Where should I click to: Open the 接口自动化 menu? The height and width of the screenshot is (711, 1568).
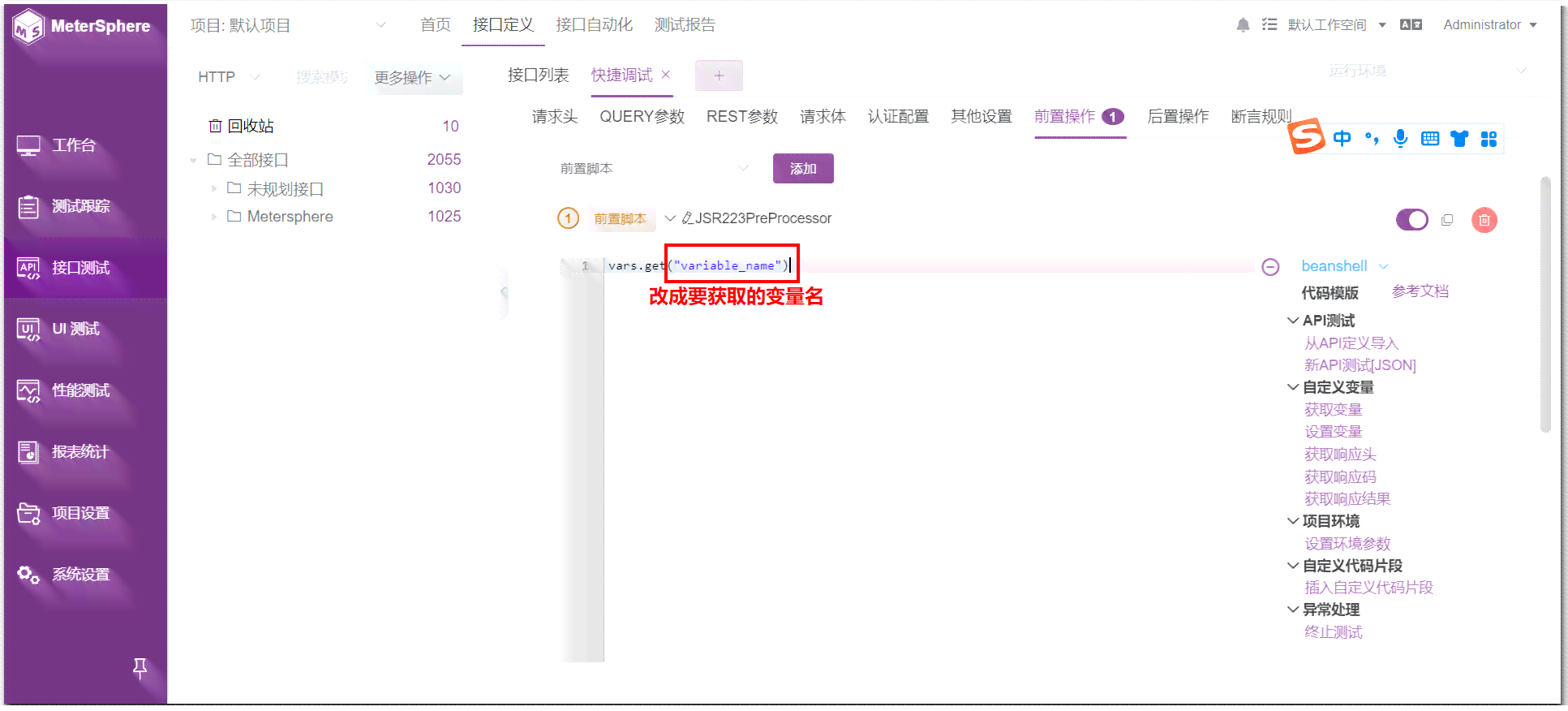pos(594,25)
